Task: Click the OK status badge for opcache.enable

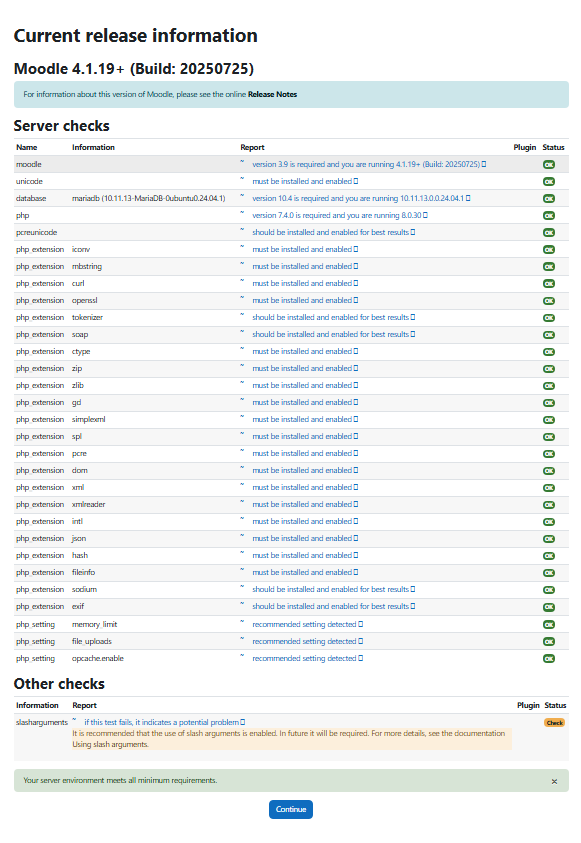Action: coord(549,659)
